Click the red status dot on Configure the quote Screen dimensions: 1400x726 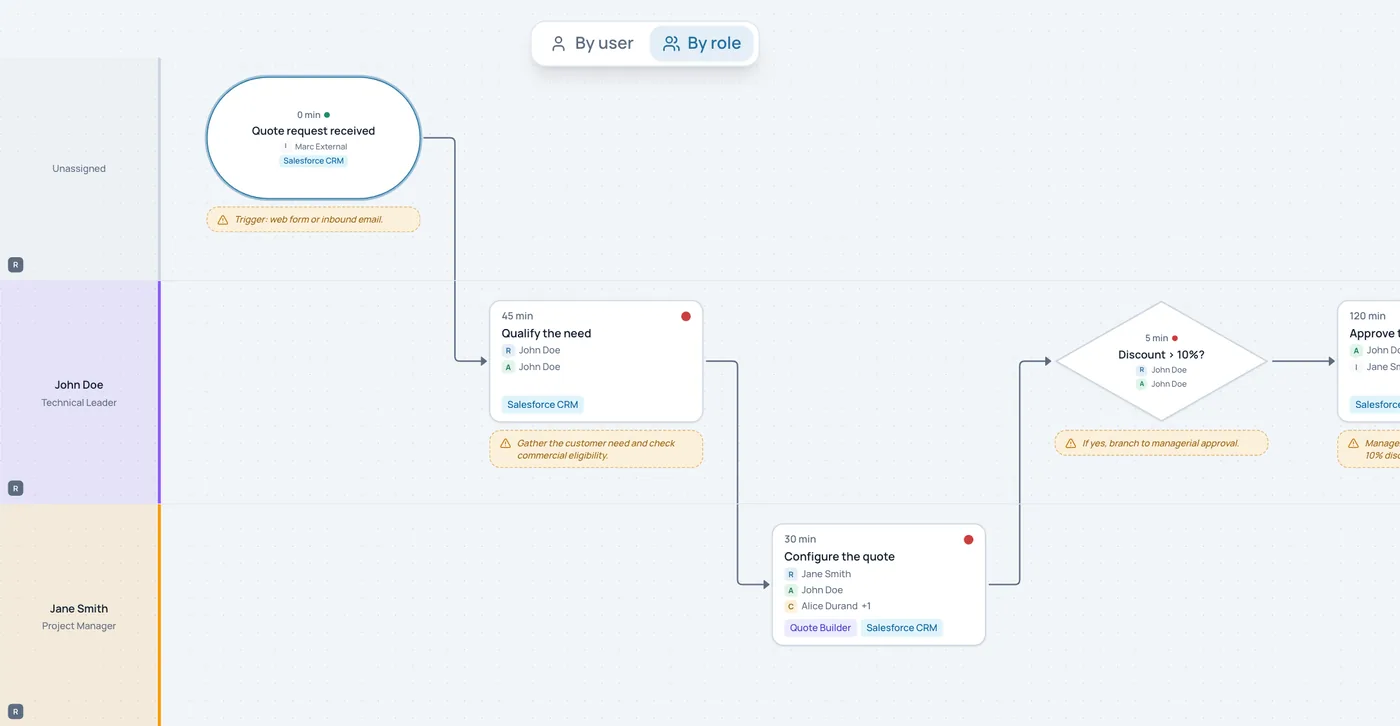click(x=968, y=540)
